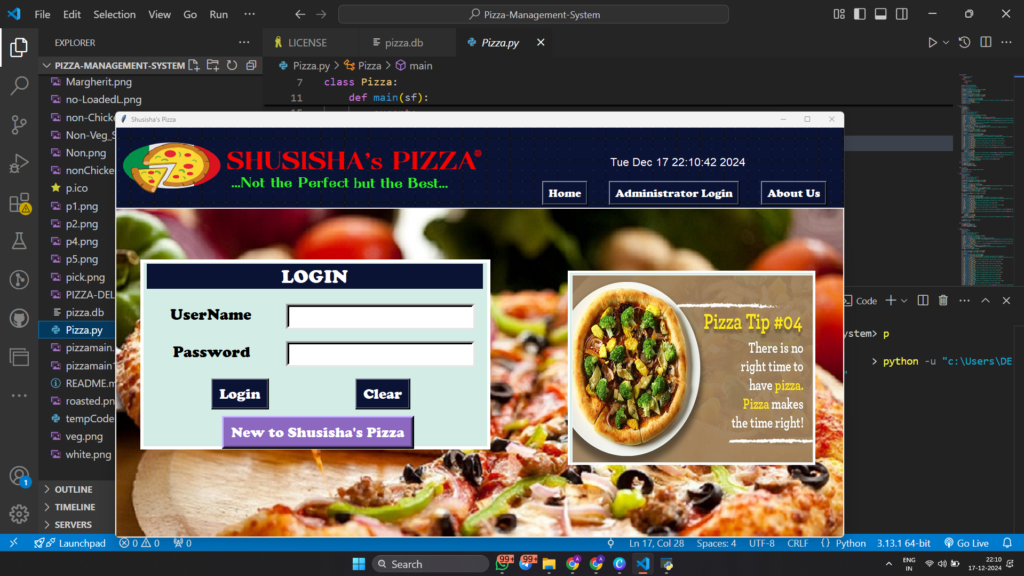This screenshot has width=1024, height=576.
Task: Open the run button dropdown arrow
Action: (946, 42)
